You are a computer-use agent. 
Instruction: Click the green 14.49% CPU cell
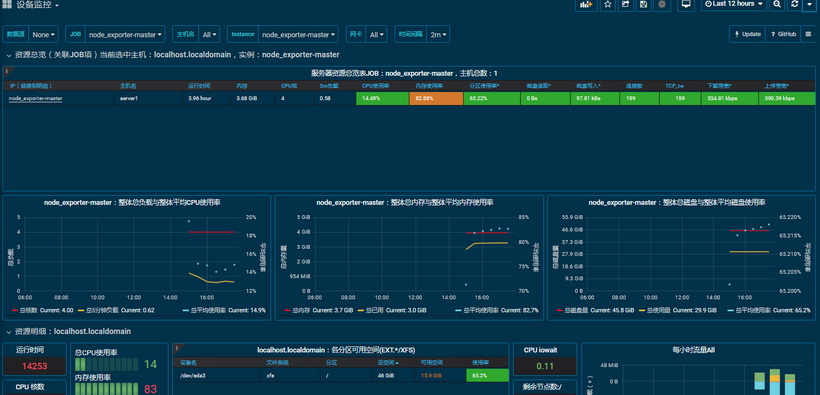(382, 98)
